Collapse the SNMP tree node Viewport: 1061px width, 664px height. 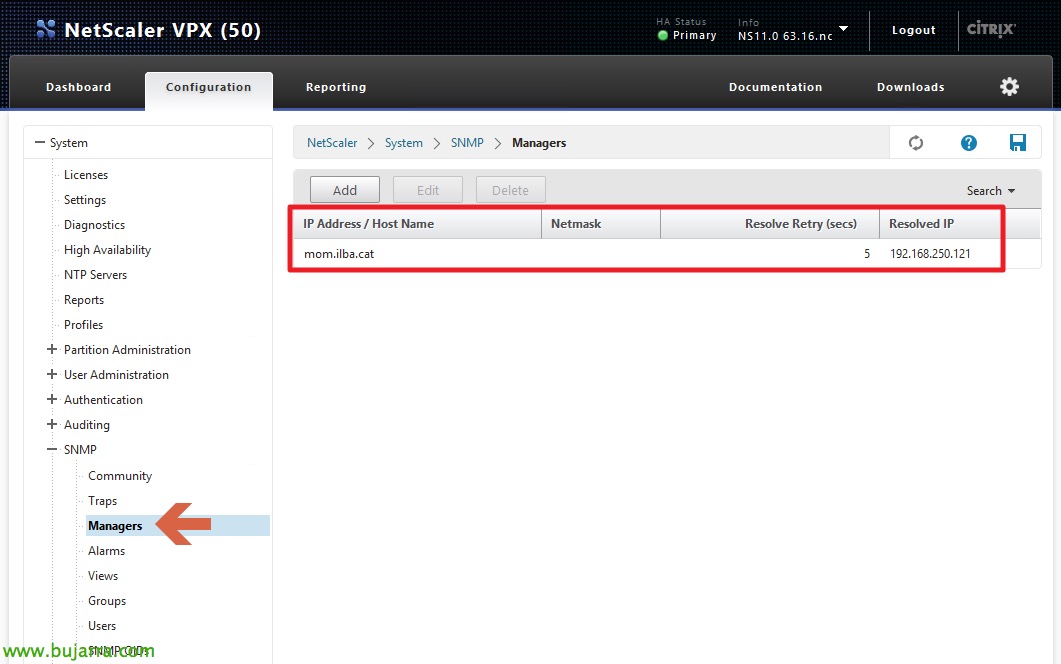click(x=51, y=449)
